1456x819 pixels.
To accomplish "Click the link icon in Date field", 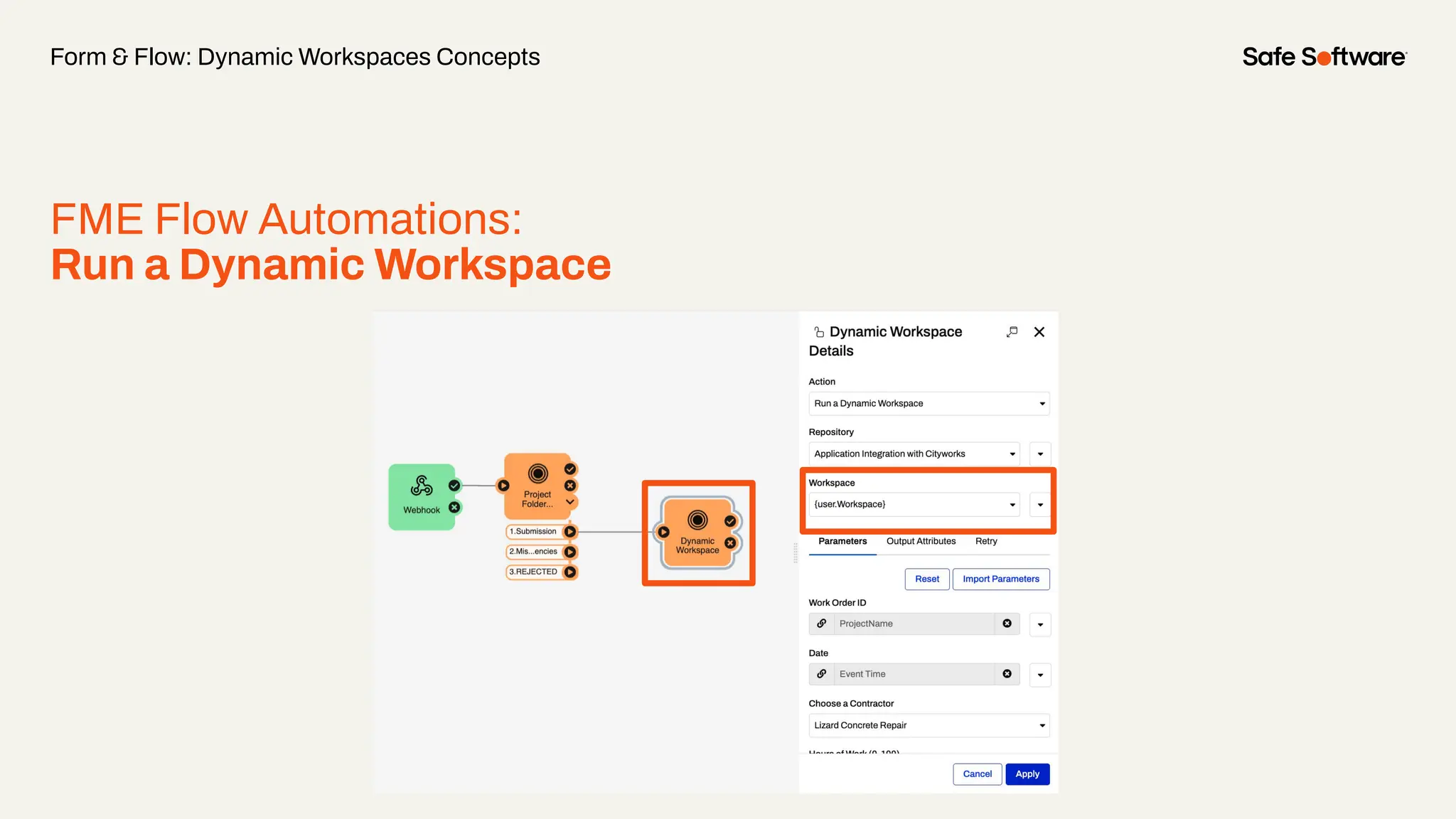I will coord(822,675).
